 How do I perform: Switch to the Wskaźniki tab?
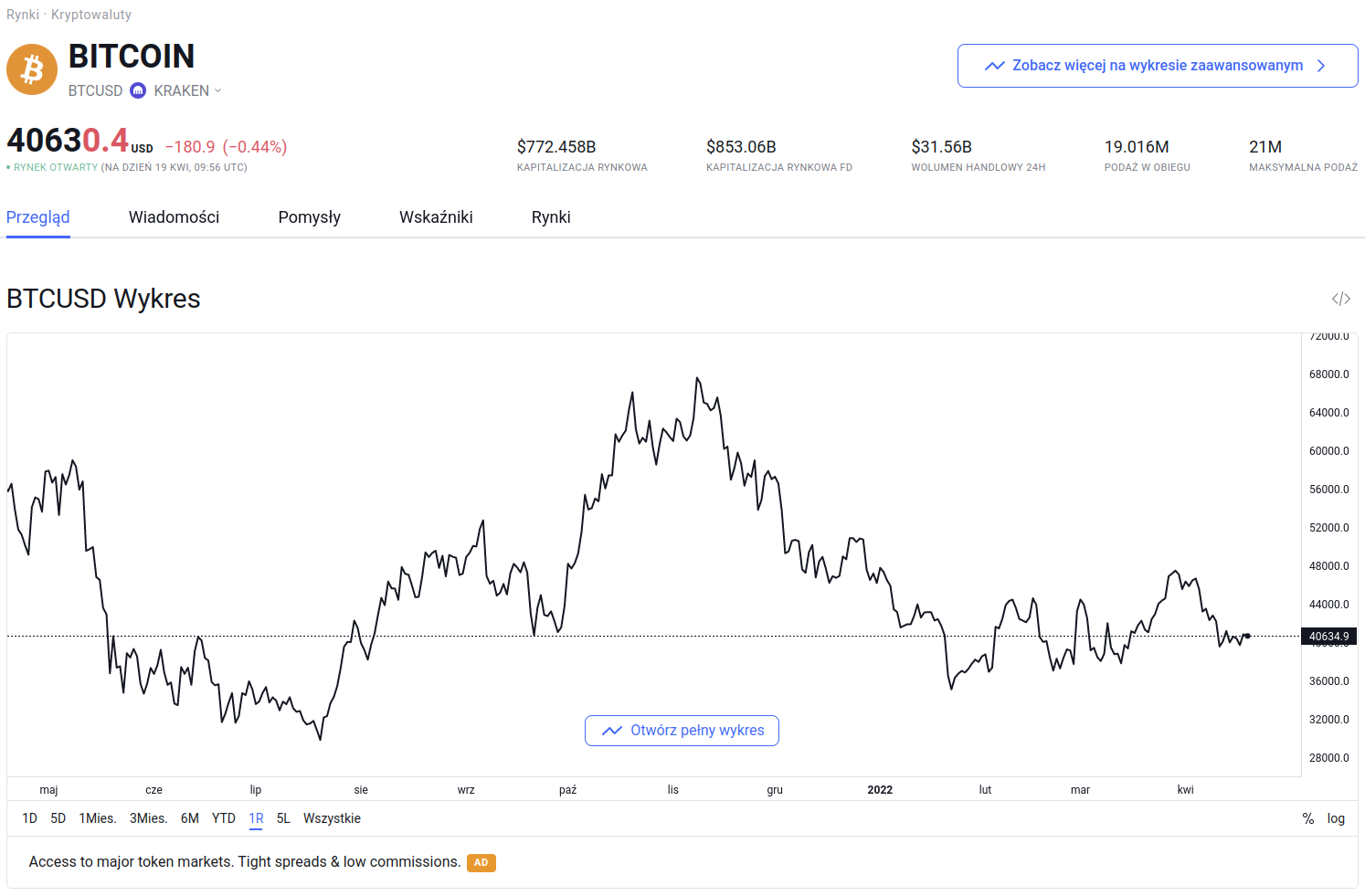(436, 216)
